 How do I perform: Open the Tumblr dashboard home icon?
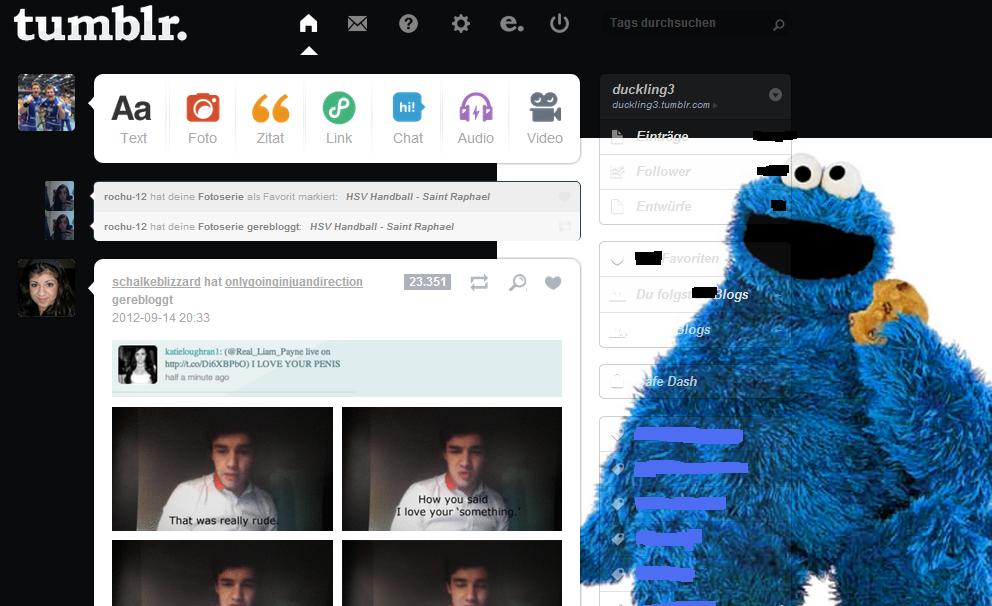coord(308,23)
